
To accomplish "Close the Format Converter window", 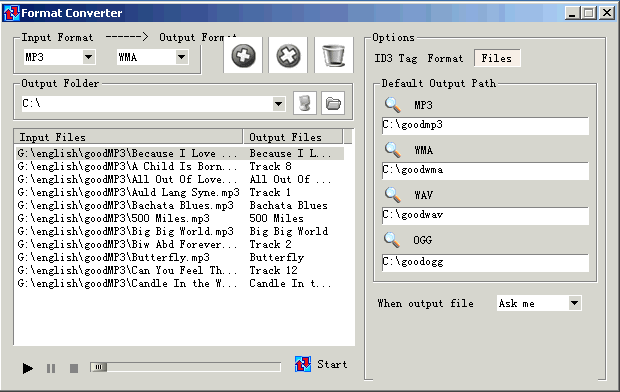I will click(607, 13).
